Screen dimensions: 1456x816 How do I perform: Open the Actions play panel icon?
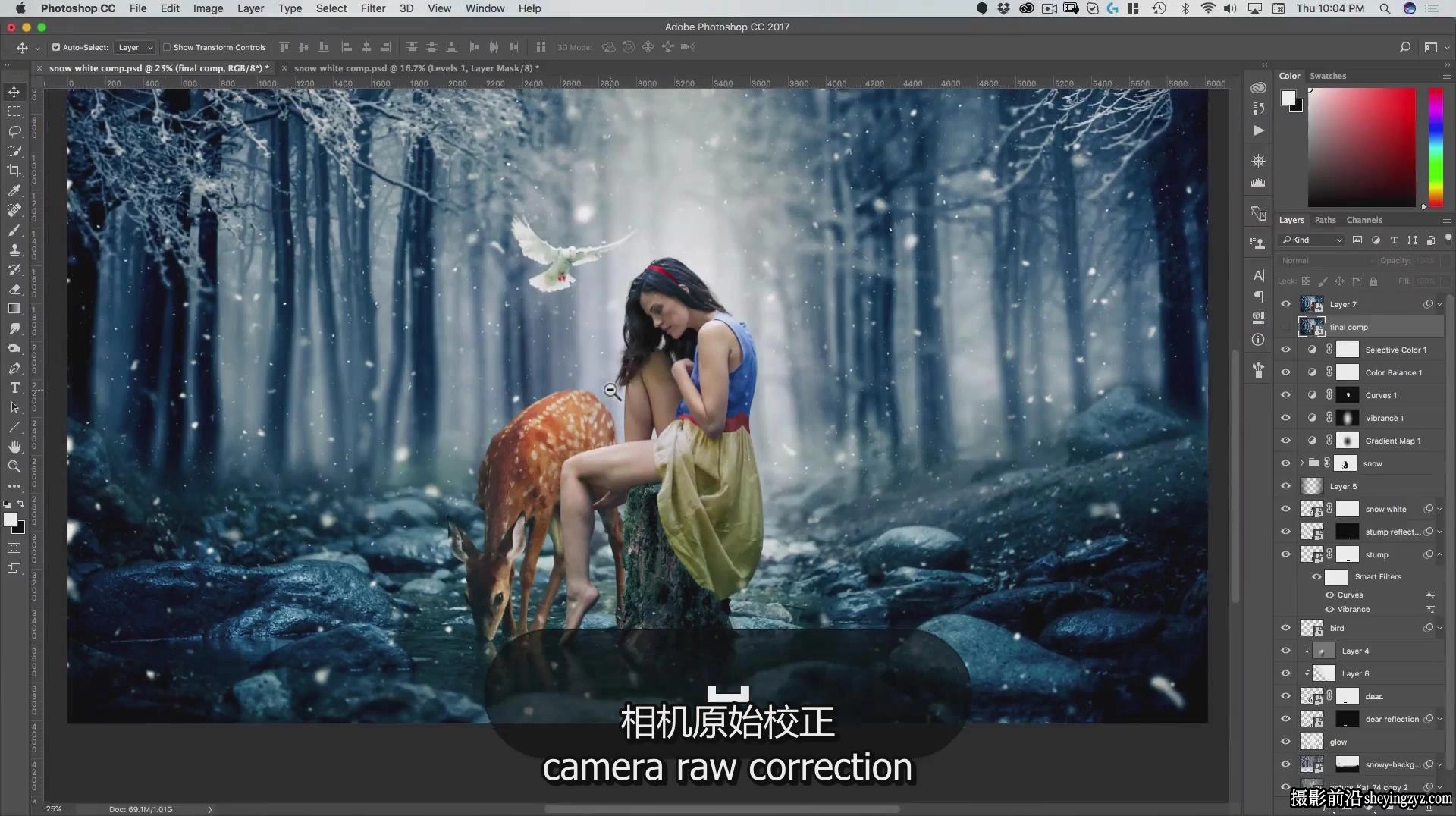click(1259, 130)
